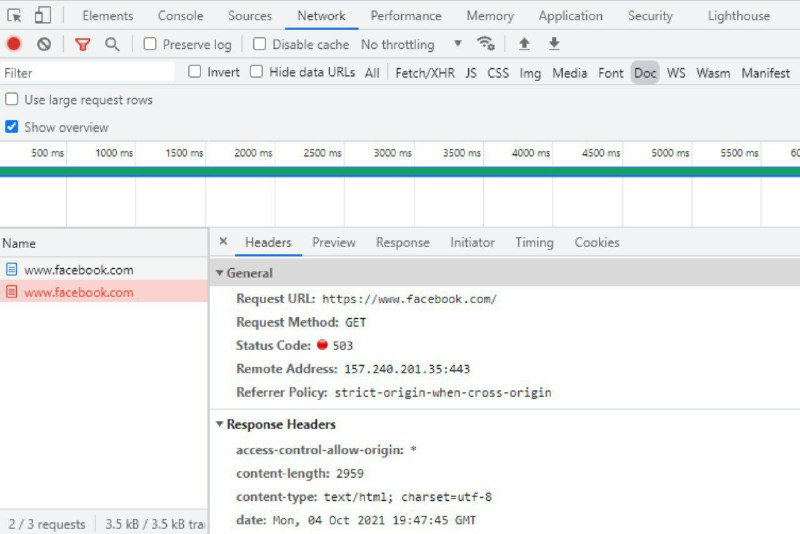Image resolution: width=800 pixels, height=534 pixels.
Task: Import HAR file upload arrow icon
Action: pos(524,44)
